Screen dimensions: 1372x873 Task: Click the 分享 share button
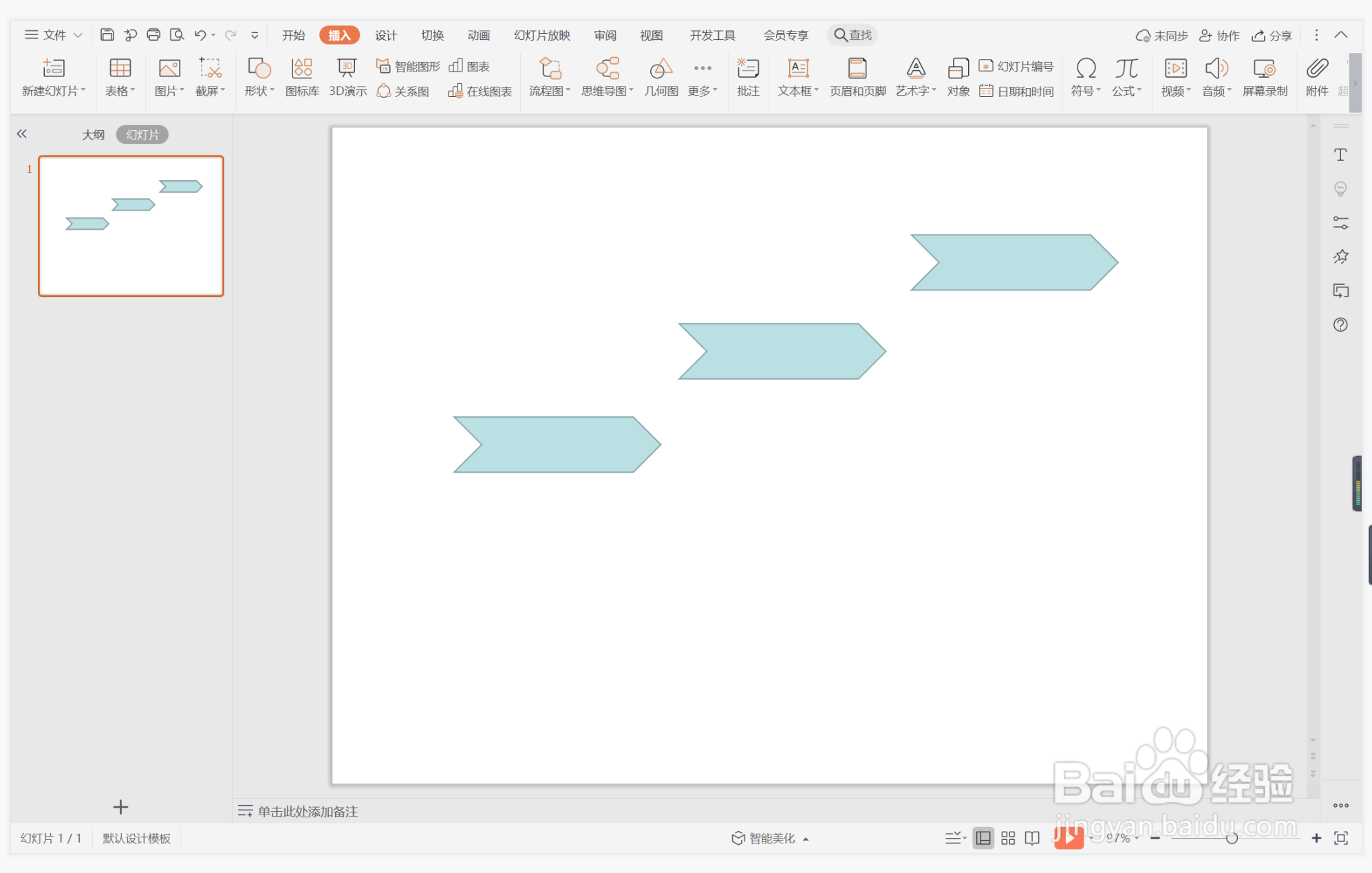click(1272, 35)
